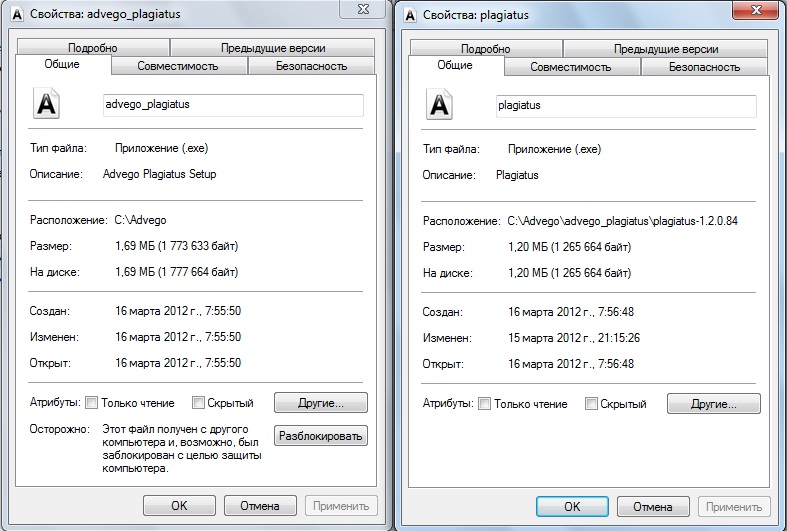Click the advego_plagiatus file icon

click(x=47, y=105)
